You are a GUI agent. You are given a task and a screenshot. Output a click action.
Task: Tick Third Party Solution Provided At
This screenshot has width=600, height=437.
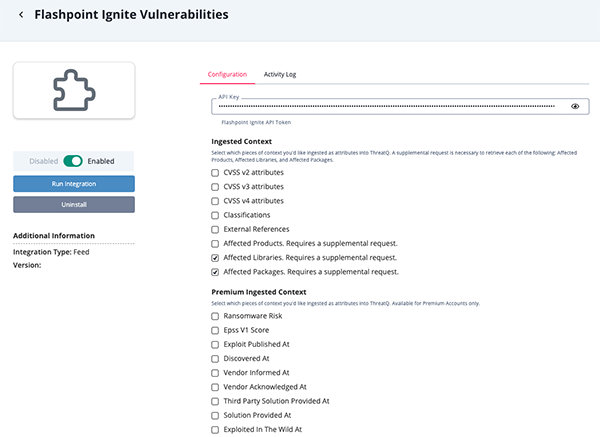coord(215,401)
